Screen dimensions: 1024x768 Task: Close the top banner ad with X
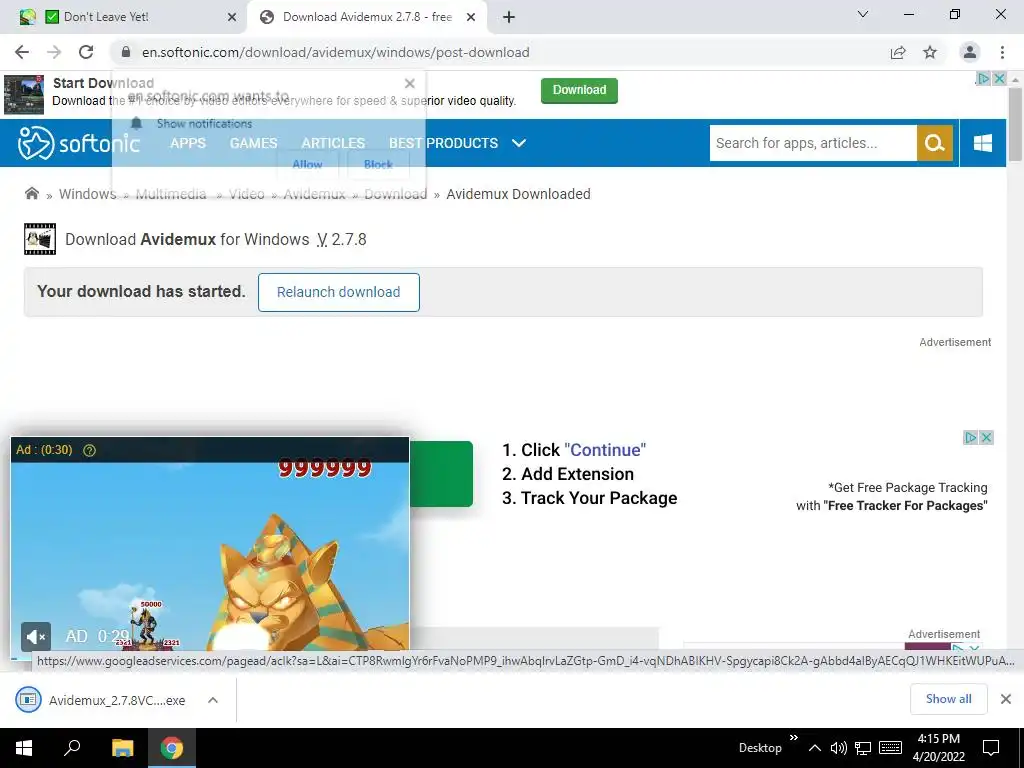pyautogui.click(x=999, y=78)
